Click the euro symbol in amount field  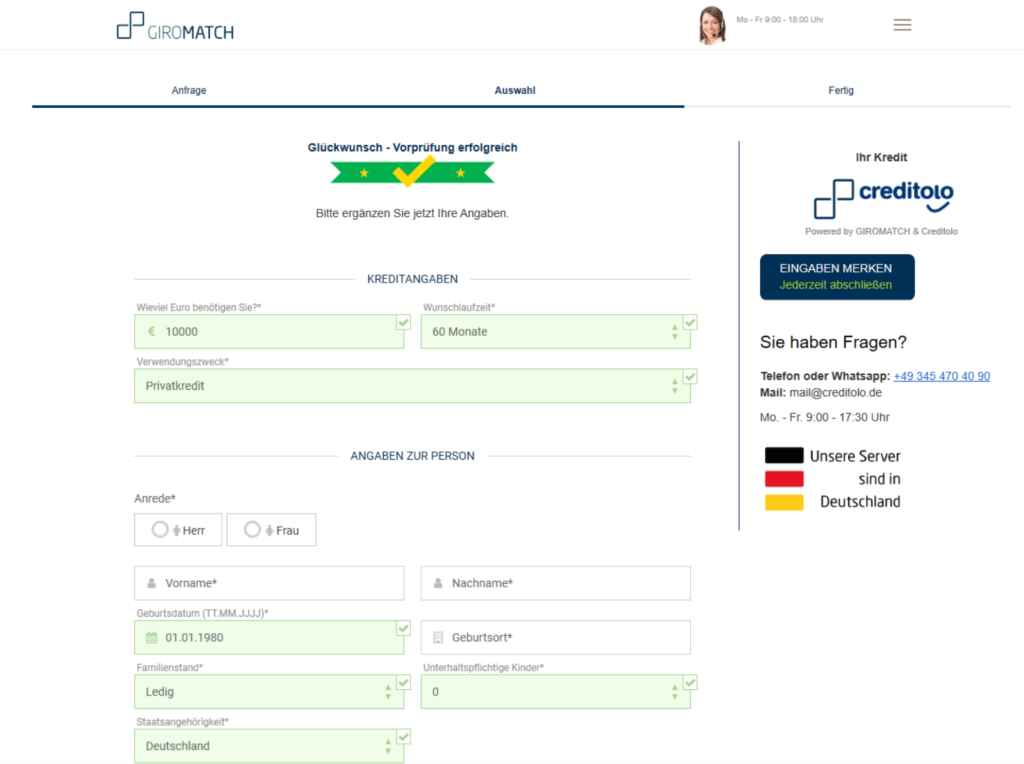click(152, 331)
